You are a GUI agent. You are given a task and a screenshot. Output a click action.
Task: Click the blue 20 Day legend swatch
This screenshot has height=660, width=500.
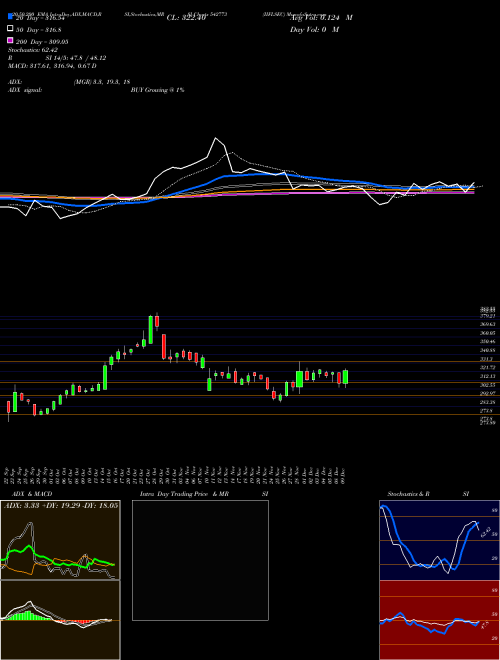(10, 17)
